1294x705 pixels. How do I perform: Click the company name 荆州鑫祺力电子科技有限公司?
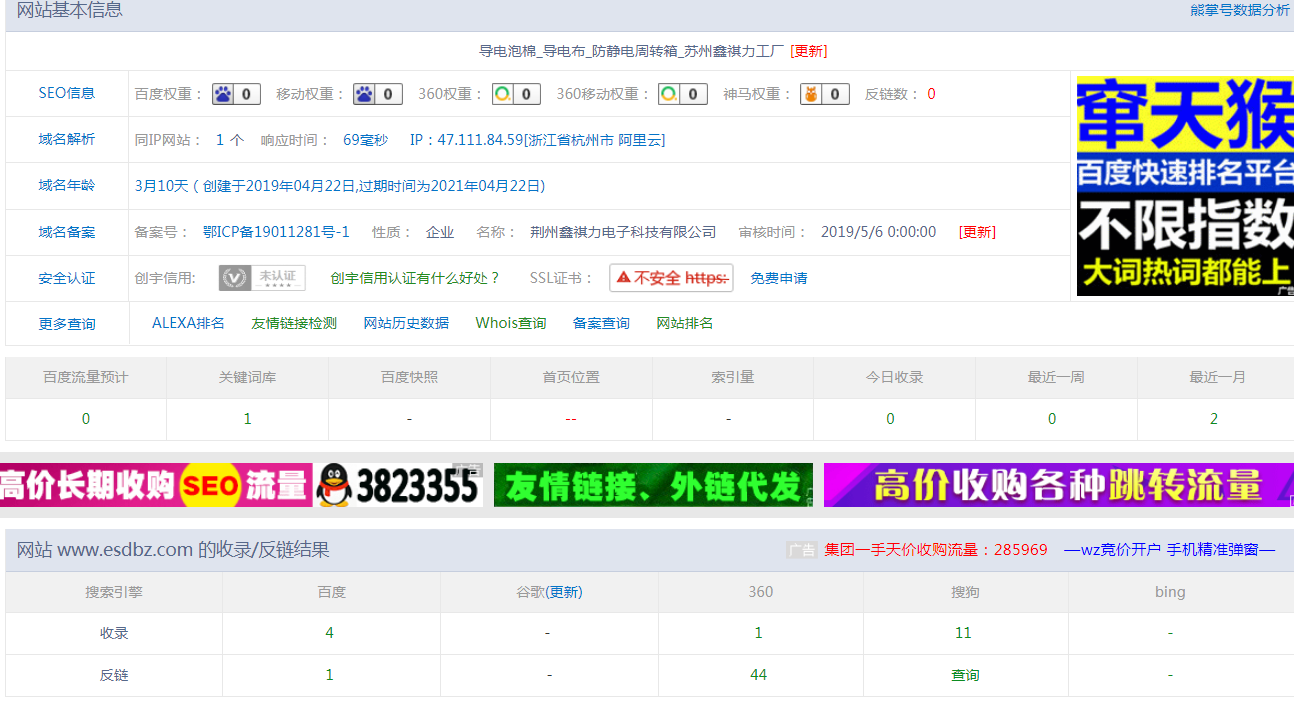click(x=623, y=232)
